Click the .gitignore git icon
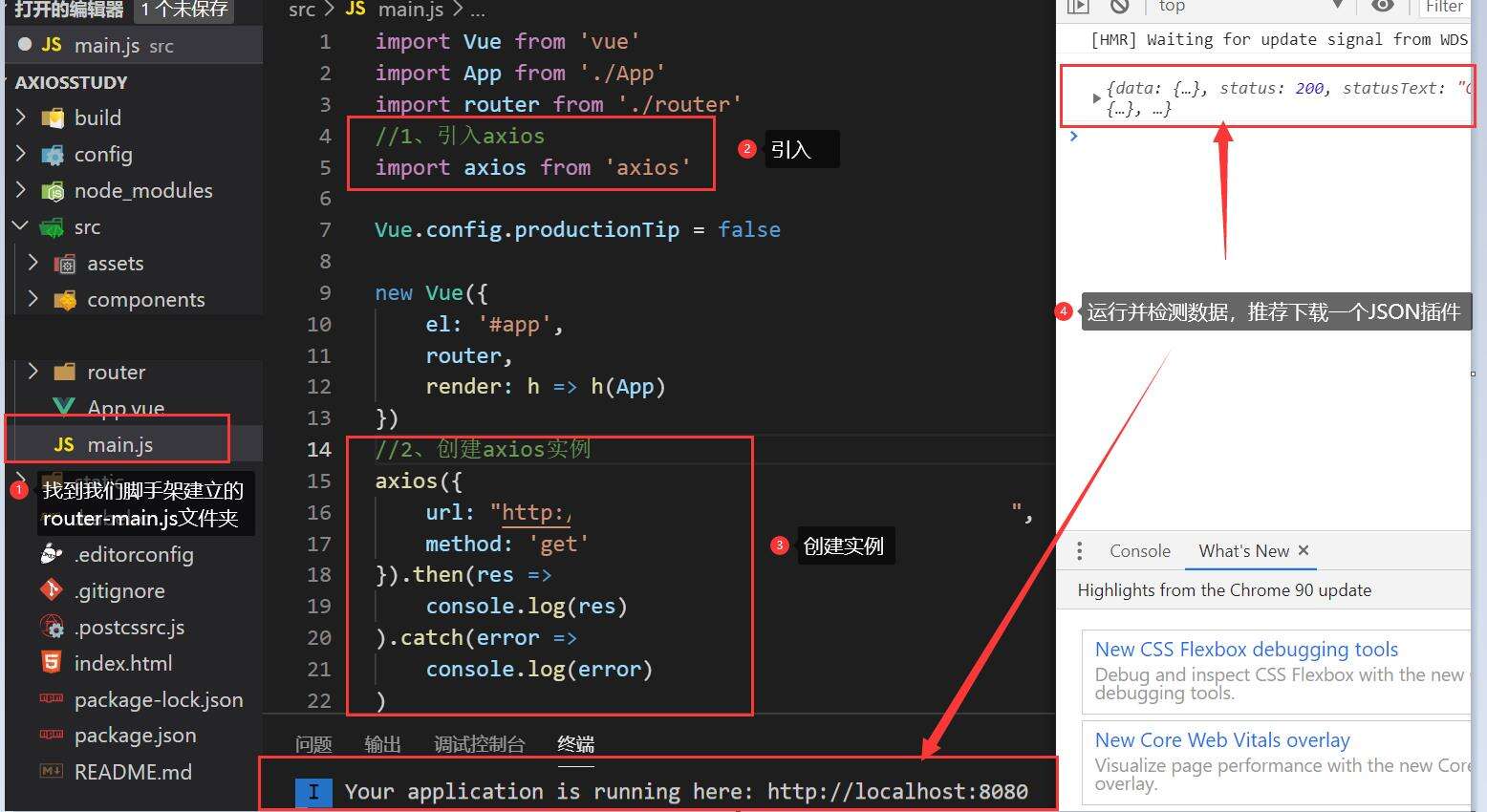Screen dimensions: 1487x812 pyautogui.click(x=52, y=590)
